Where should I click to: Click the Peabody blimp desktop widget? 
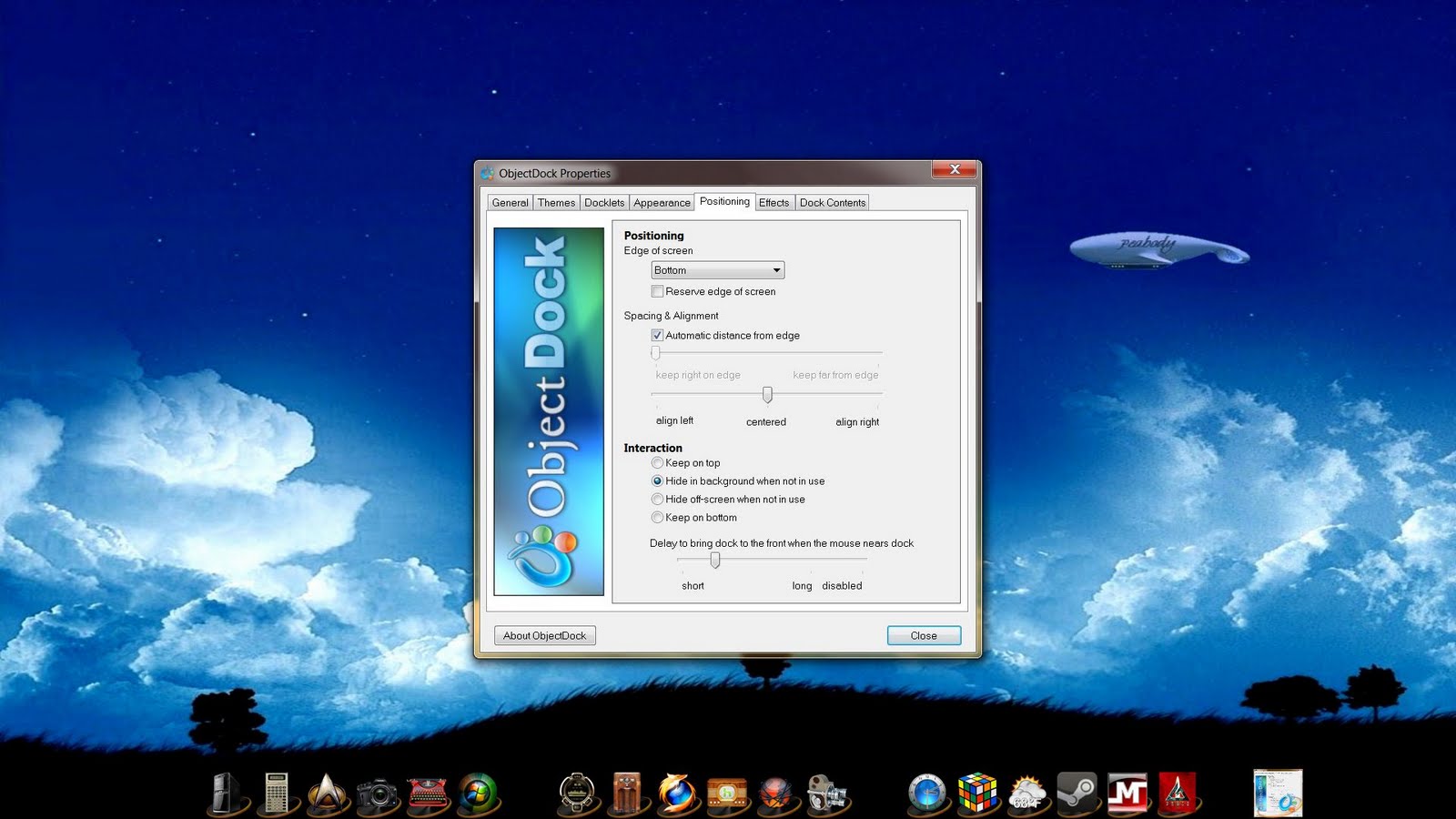[1158, 248]
